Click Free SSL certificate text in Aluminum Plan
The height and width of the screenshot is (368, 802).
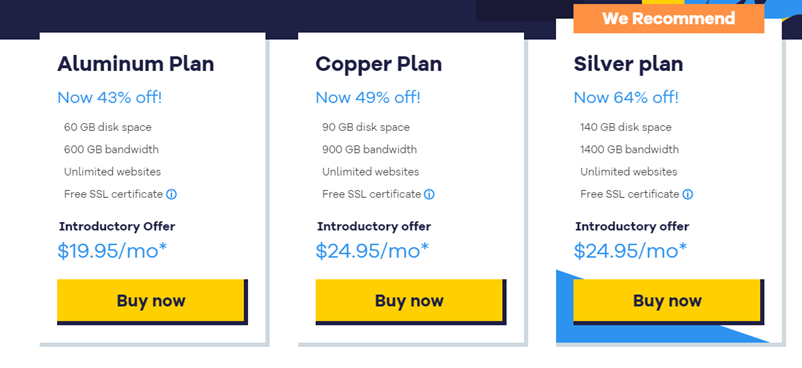pos(113,194)
